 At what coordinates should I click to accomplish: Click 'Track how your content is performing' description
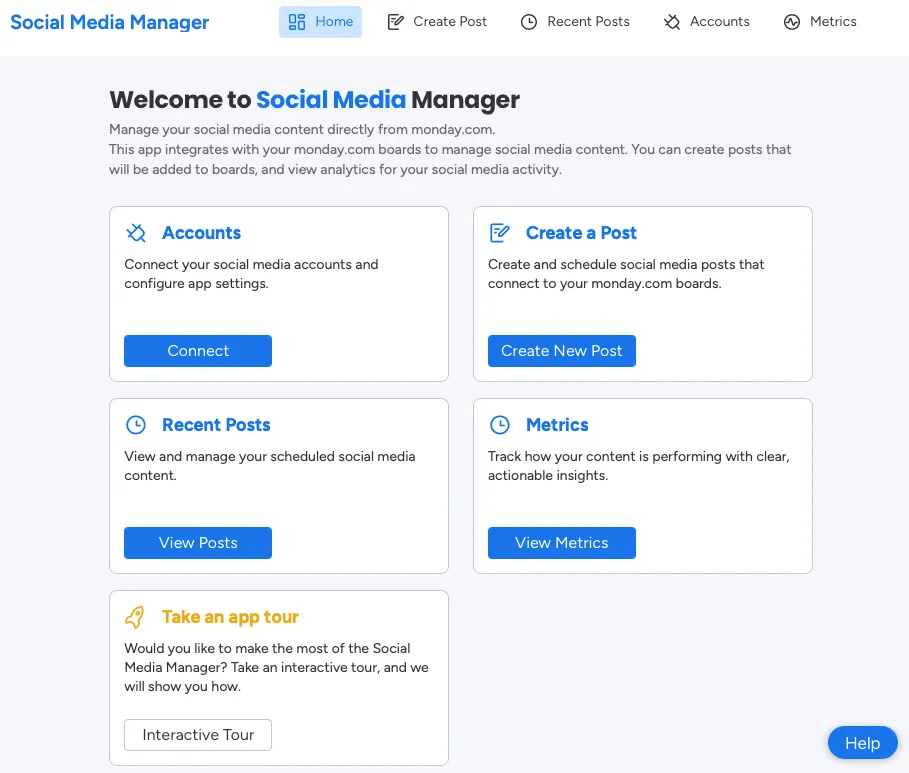(638, 466)
